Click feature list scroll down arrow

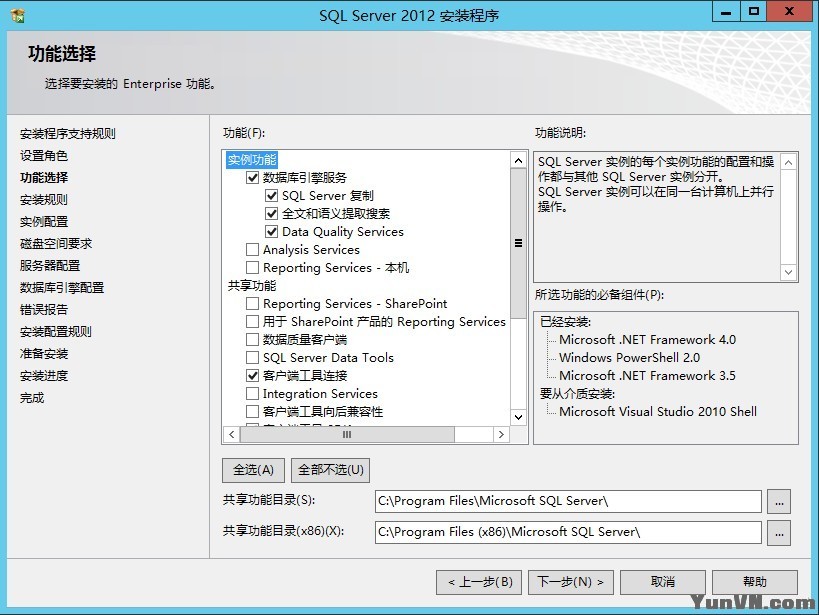pyautogui.click(x=518, y=417)
